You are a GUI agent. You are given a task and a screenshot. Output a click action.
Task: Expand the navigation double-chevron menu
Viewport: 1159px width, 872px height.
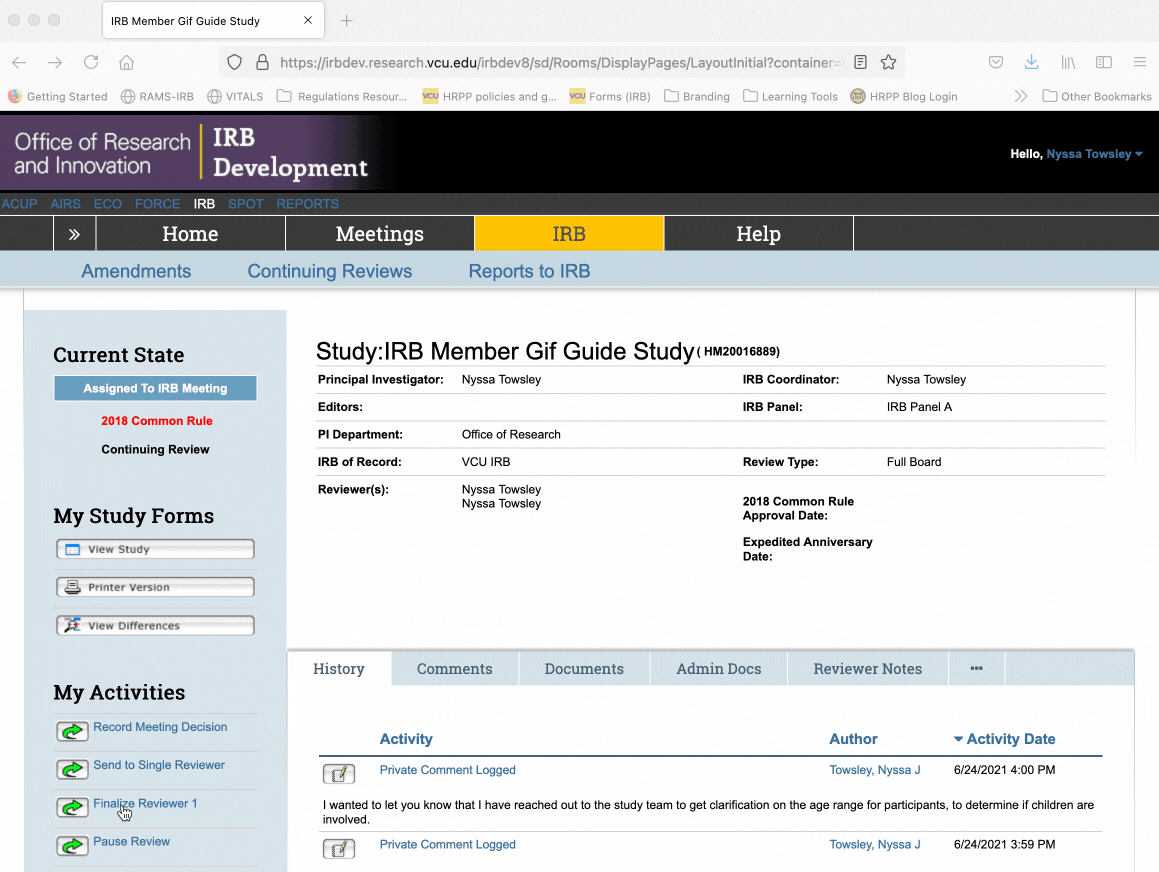click(x=74, y=234)
